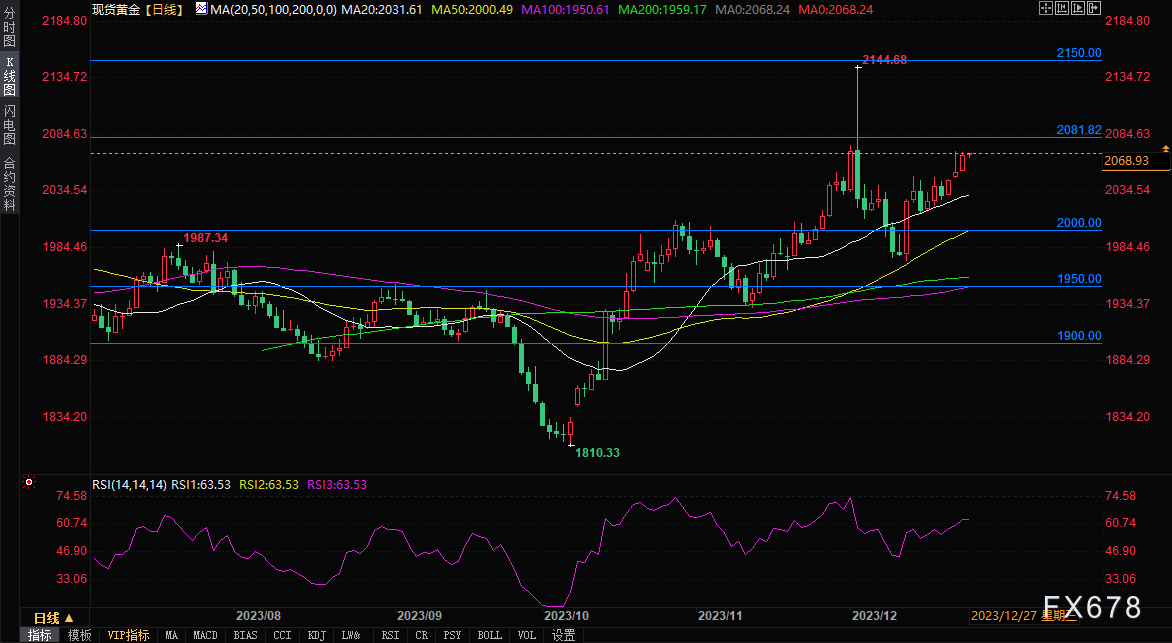Open the 设置 settings button
The height and width of the screenshot is (643, 1172).
pos(563,635)
